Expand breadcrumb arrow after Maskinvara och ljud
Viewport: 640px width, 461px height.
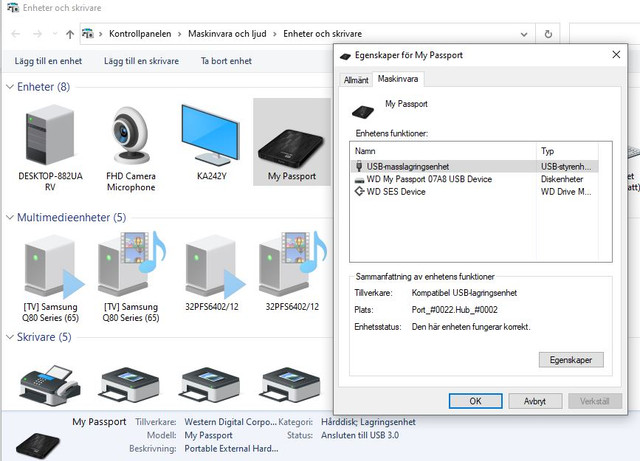tap(275, 34)
